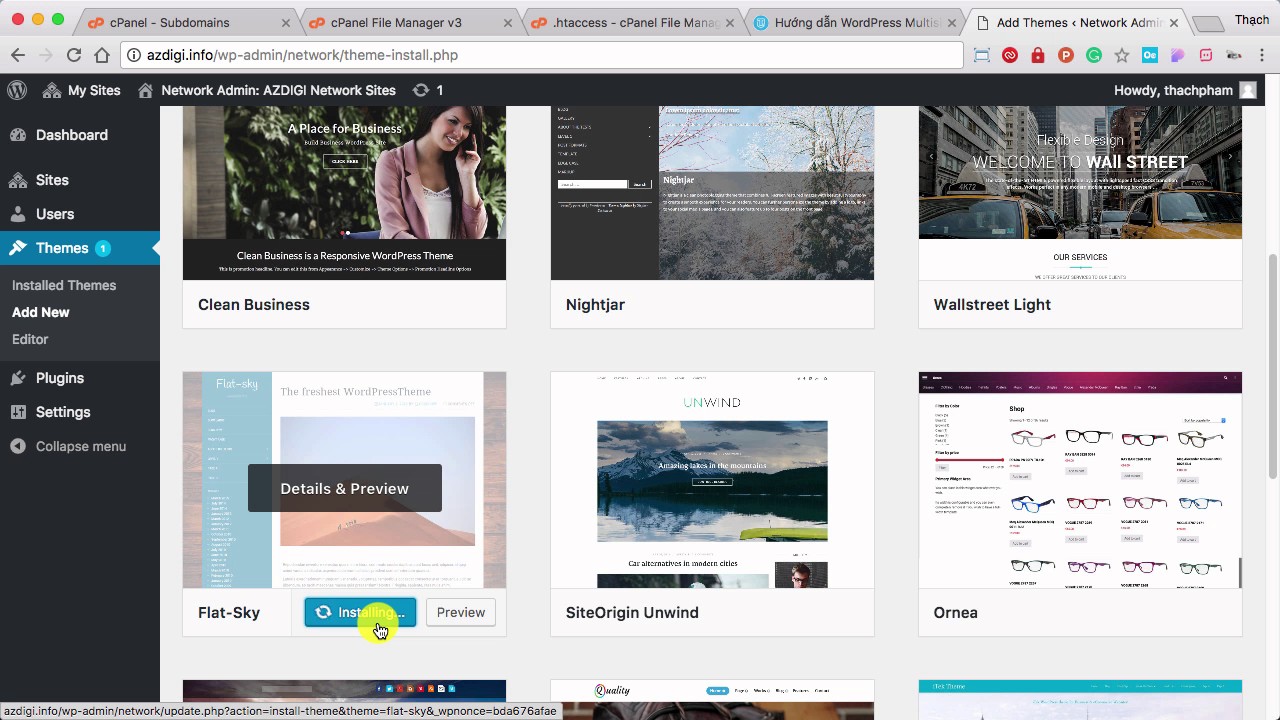Click the thachpham user avatar
1280x720 pixels.
[x=1248, y=90]
